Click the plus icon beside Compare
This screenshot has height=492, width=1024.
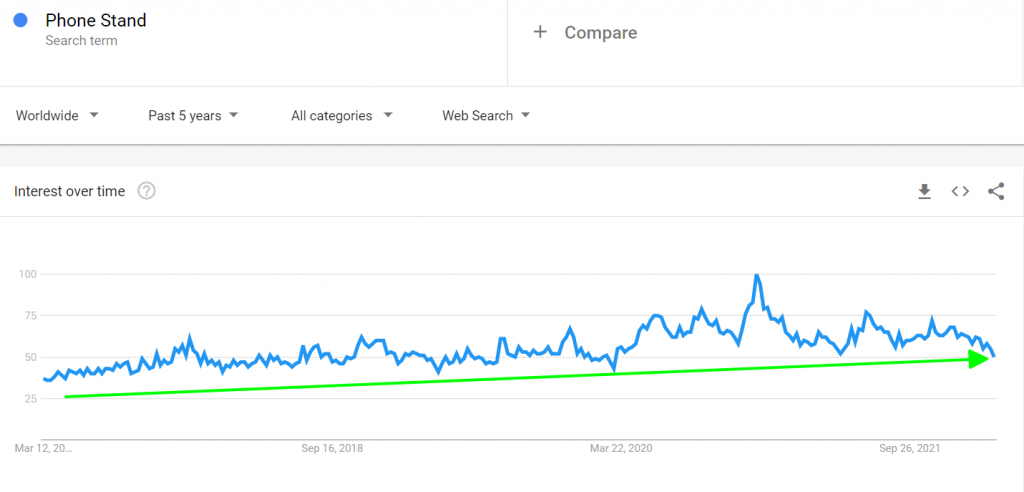[540, 32]
